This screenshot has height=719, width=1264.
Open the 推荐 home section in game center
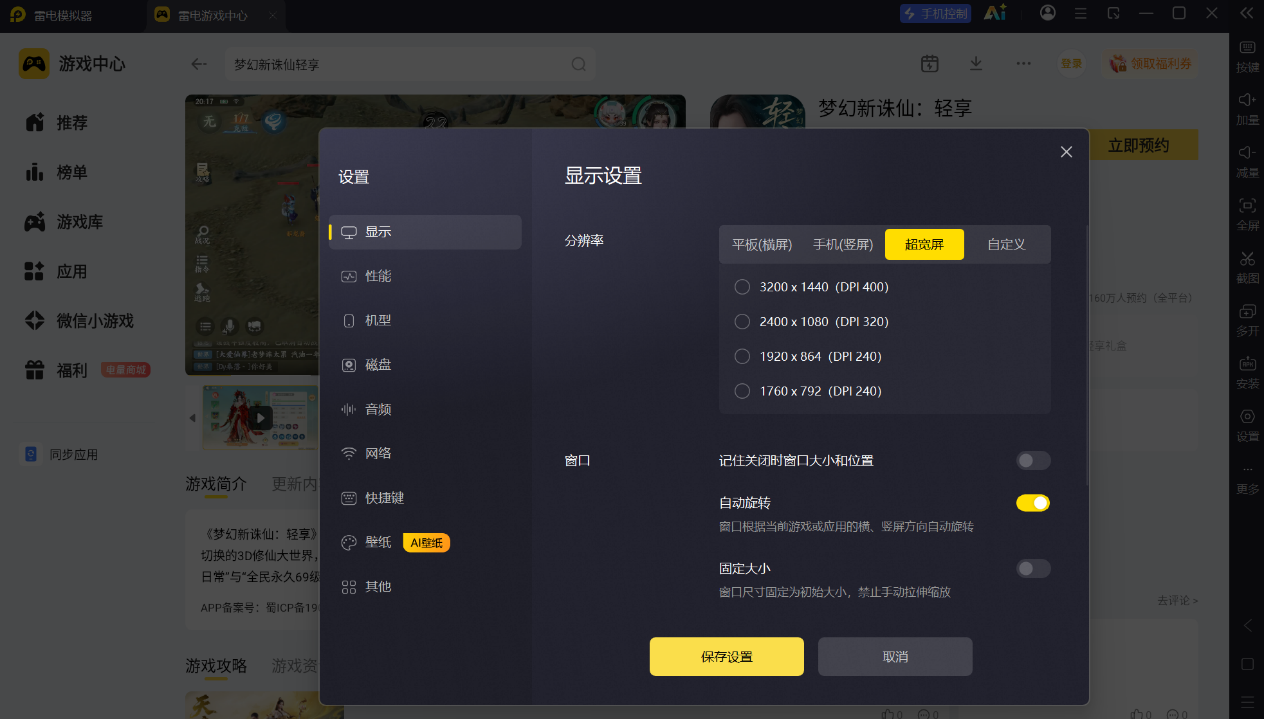tap(57, 122)
